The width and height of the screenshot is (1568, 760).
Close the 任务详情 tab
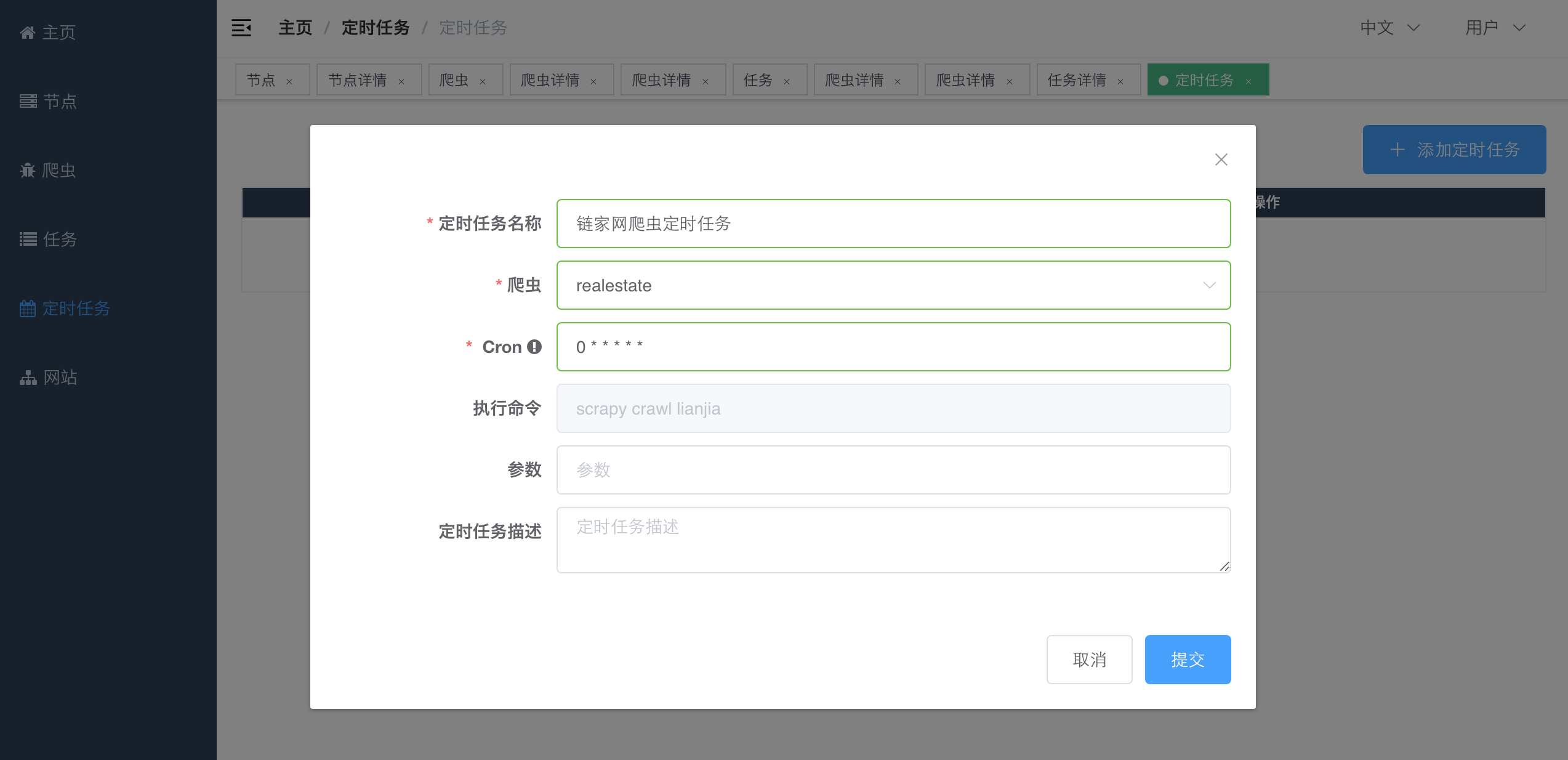pyautogui.click(x=1120, y=81)
